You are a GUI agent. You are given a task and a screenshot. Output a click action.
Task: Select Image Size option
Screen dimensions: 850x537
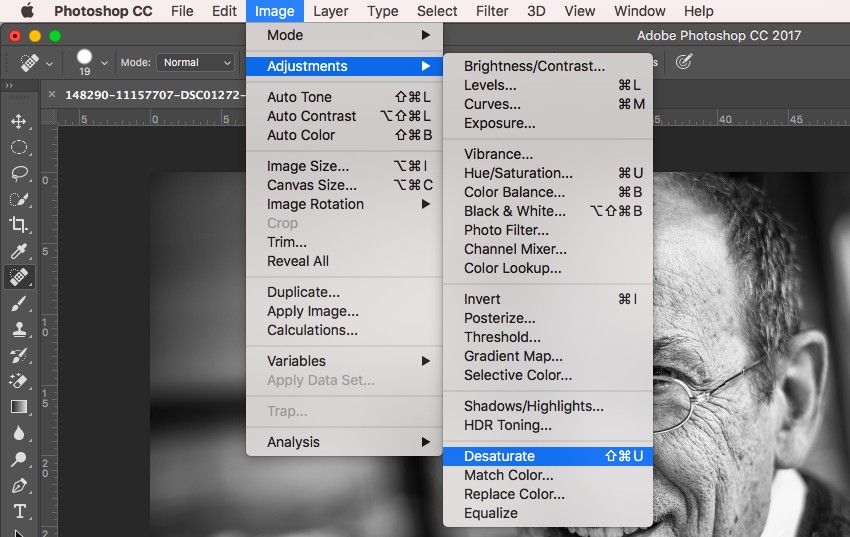click(x=344, y=166)
